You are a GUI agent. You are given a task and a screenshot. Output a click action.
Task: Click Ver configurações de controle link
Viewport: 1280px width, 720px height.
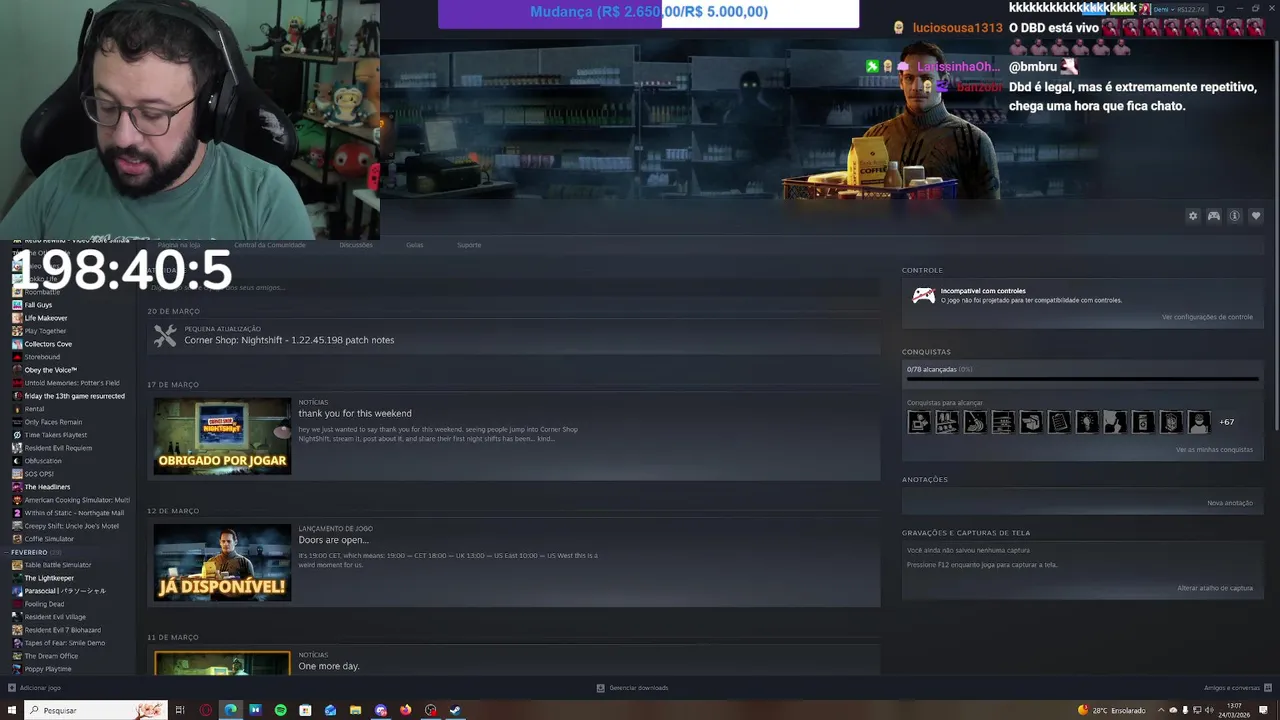click(x=1207, y=317)
